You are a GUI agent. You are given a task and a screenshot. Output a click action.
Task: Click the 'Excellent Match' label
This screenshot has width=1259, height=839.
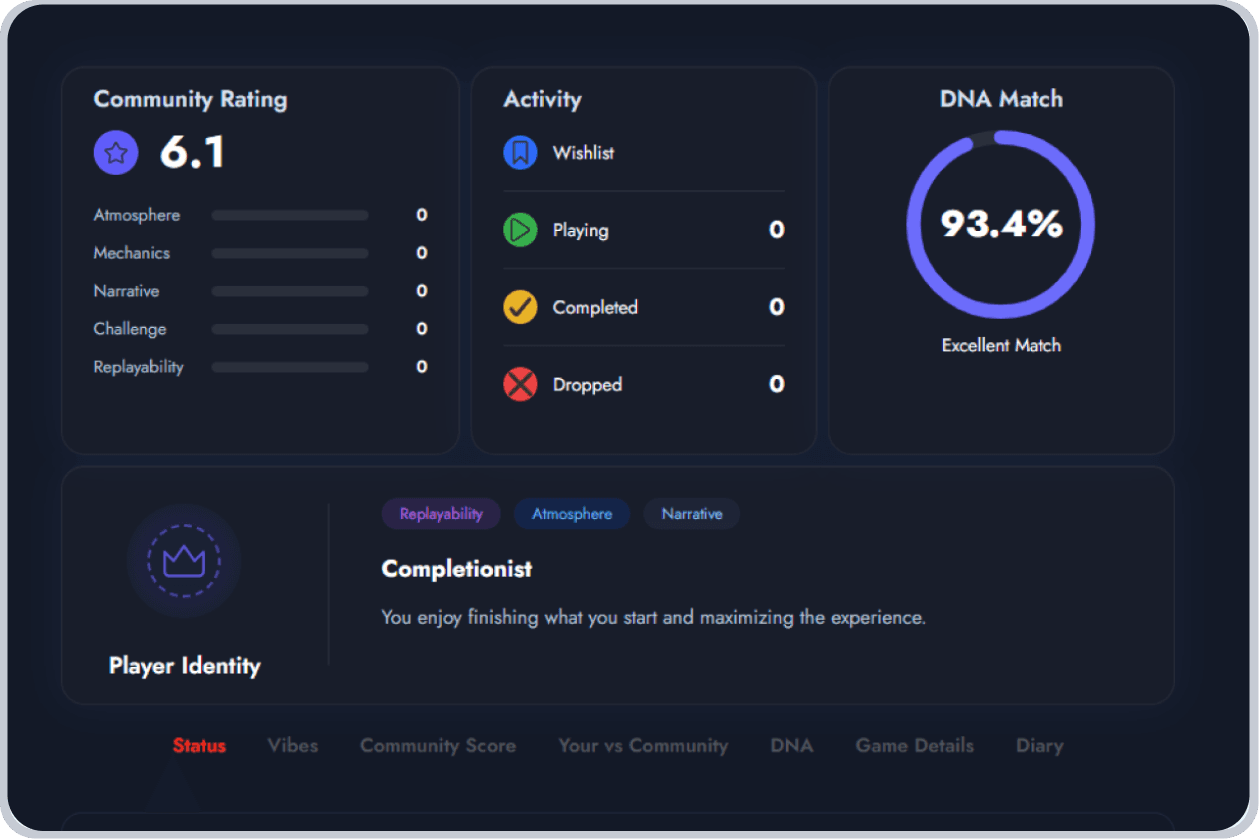(1001, 345)
